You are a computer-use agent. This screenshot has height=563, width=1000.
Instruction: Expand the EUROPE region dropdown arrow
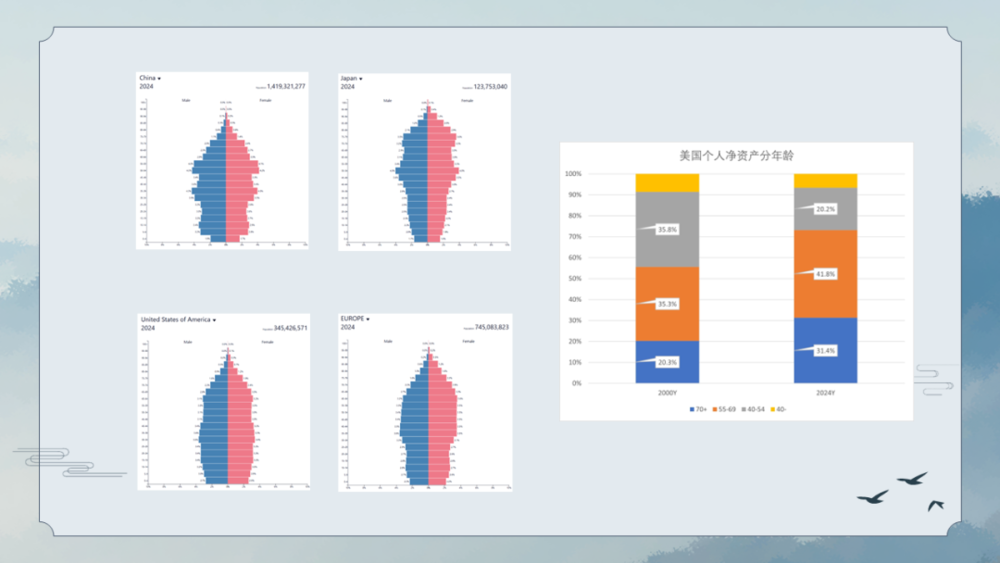pos(368,319)
